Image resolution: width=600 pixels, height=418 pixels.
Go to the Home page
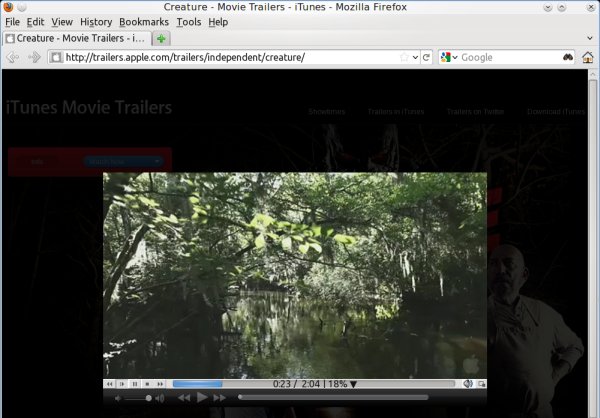pos(587,57)
